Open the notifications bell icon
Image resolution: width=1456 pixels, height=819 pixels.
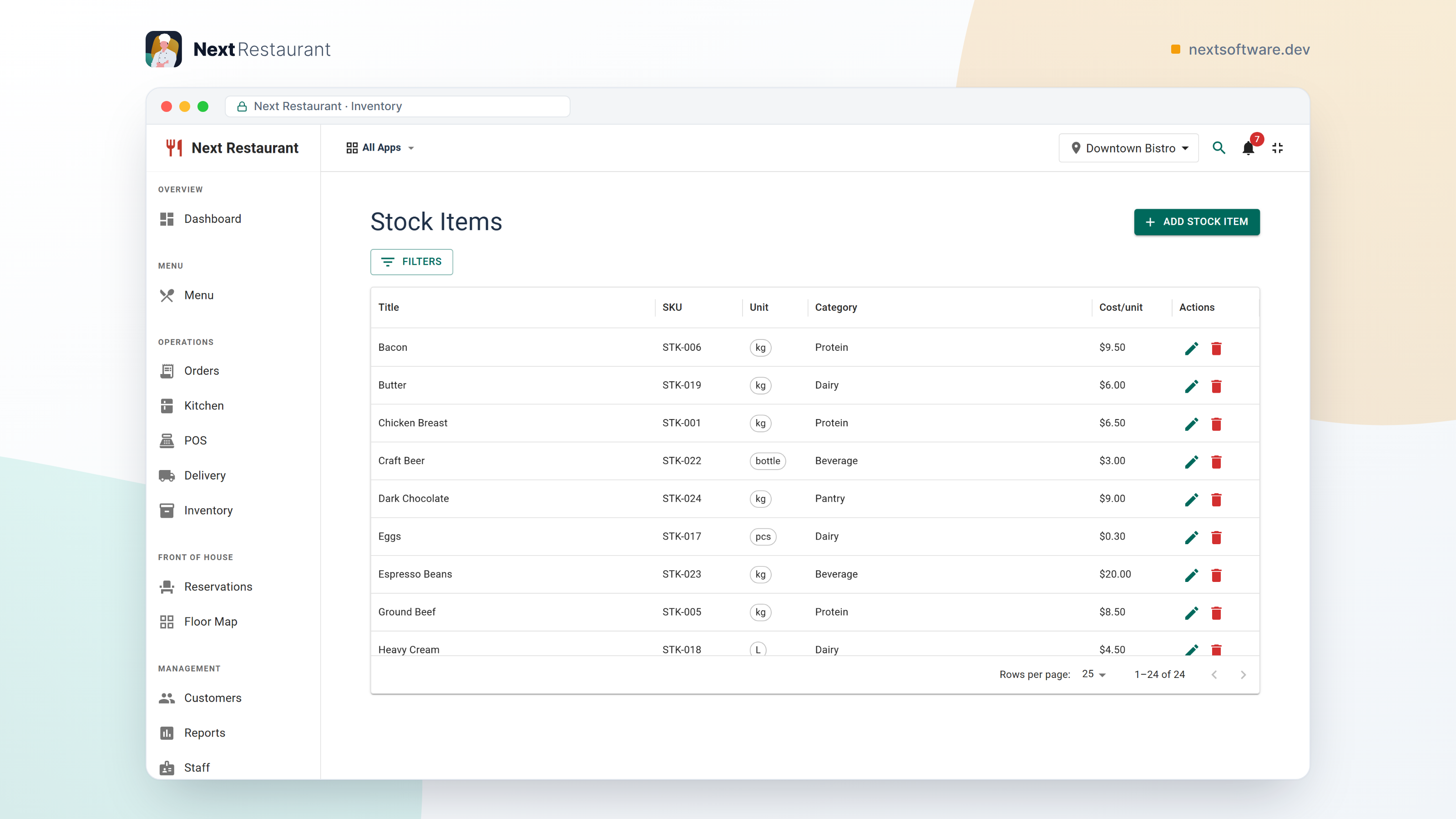click(x=1248, y=148)
